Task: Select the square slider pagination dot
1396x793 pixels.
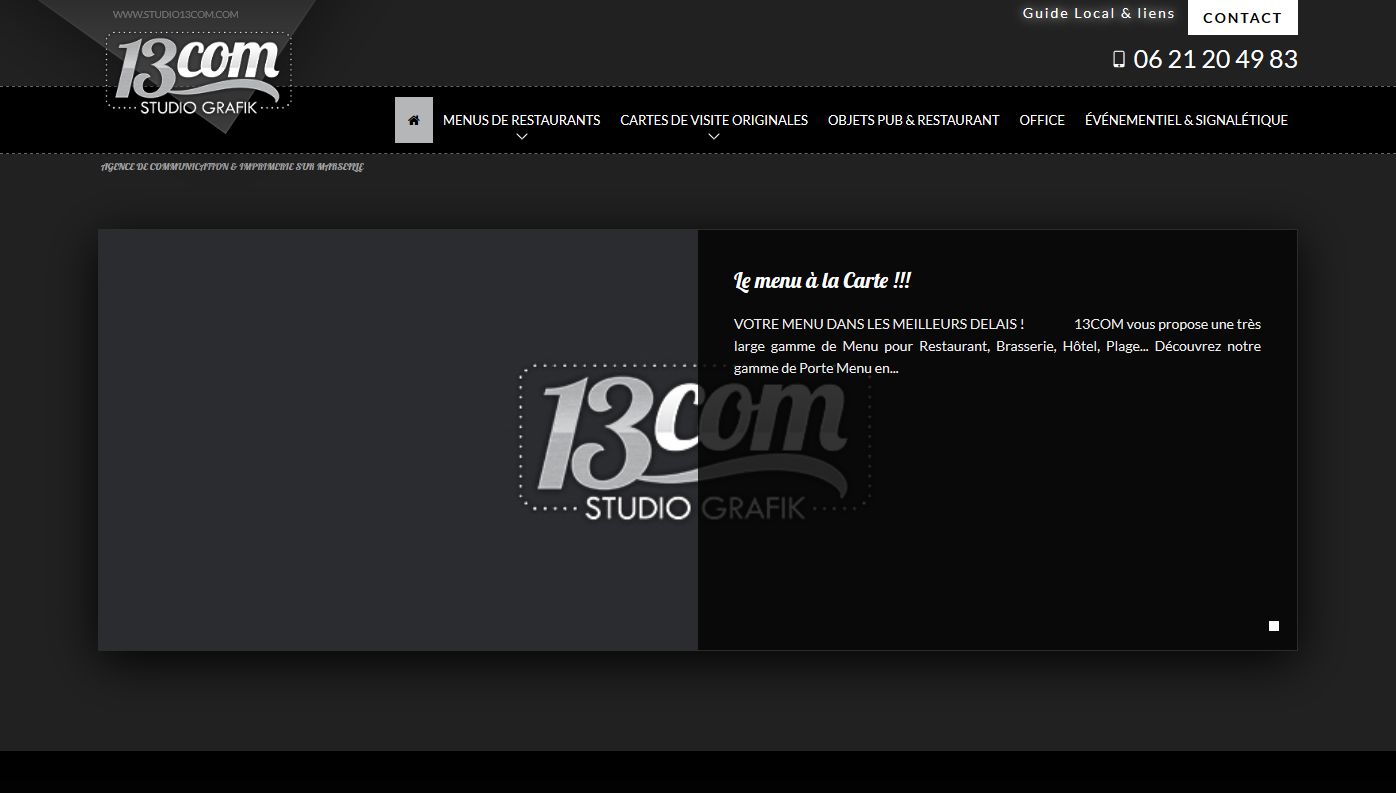Action: (1273, 626)
